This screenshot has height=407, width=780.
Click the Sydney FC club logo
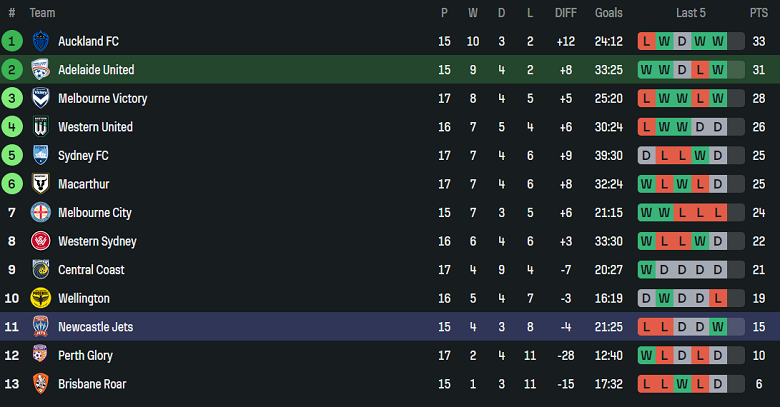[x=41, y=155]
